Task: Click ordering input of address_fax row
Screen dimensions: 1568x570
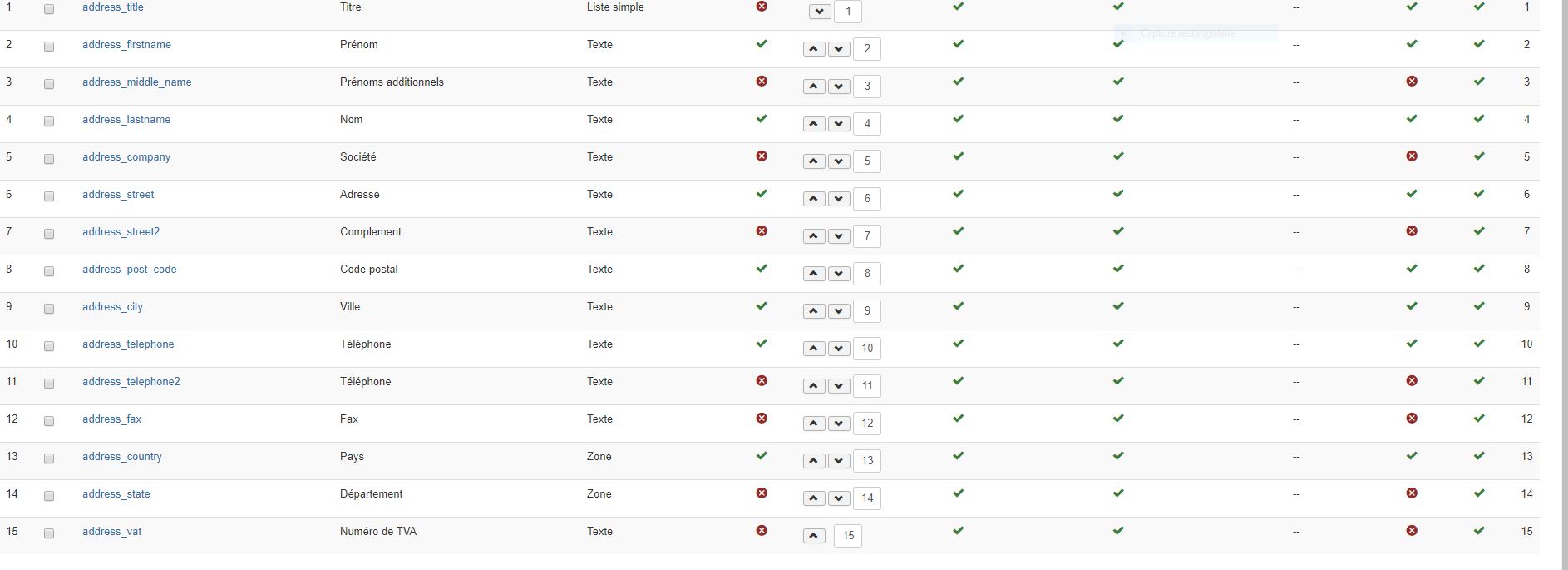Action: [867, 424]
